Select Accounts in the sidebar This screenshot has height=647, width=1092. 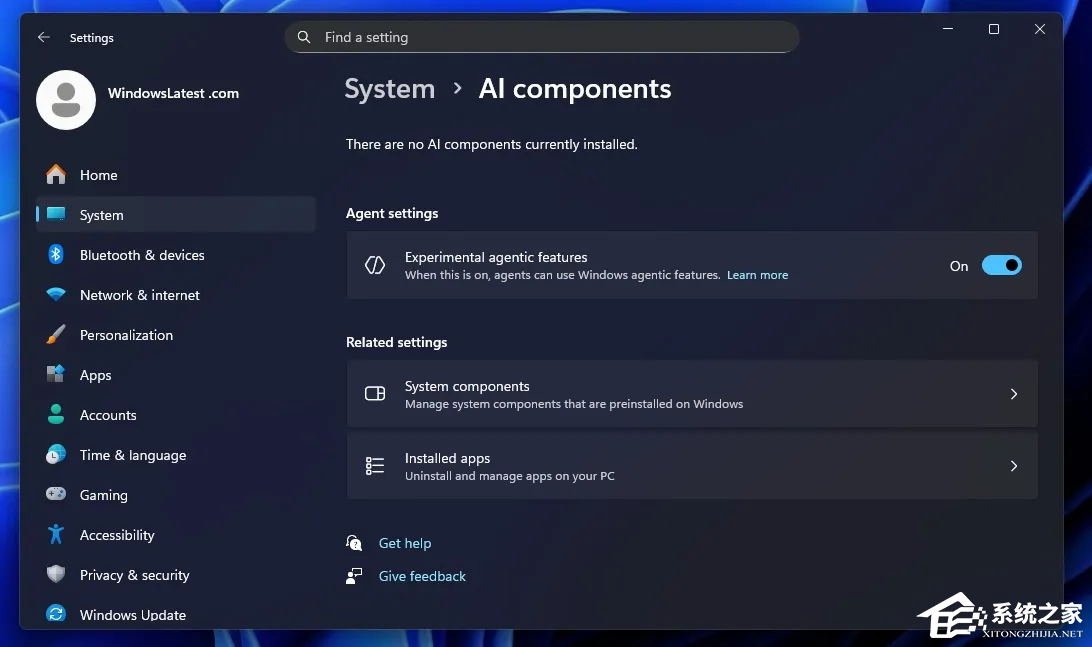click(x=108, y=415)
